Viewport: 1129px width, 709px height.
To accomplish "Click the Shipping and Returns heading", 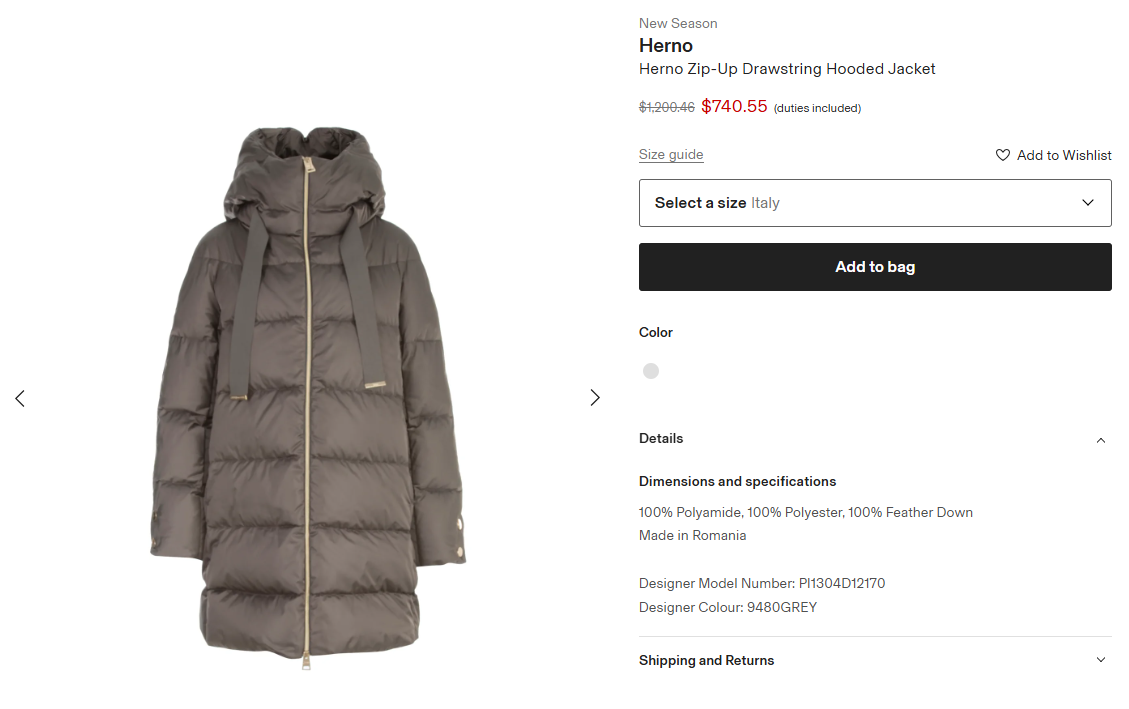I will (x=706, y=661).
